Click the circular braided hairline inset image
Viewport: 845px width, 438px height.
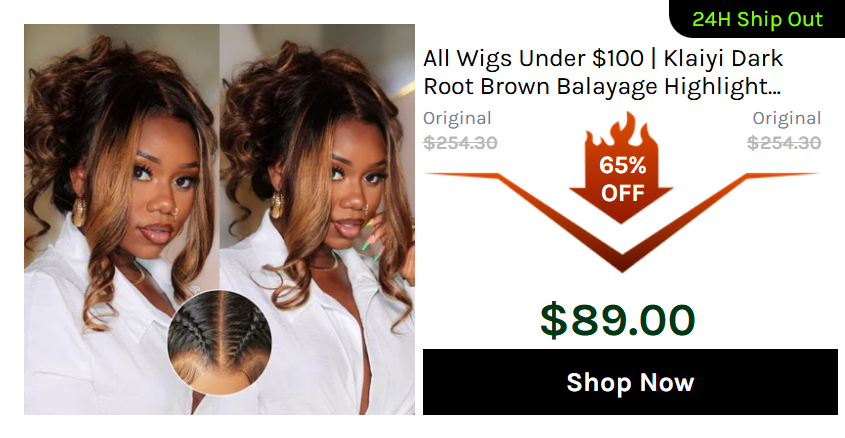[219, 343]
